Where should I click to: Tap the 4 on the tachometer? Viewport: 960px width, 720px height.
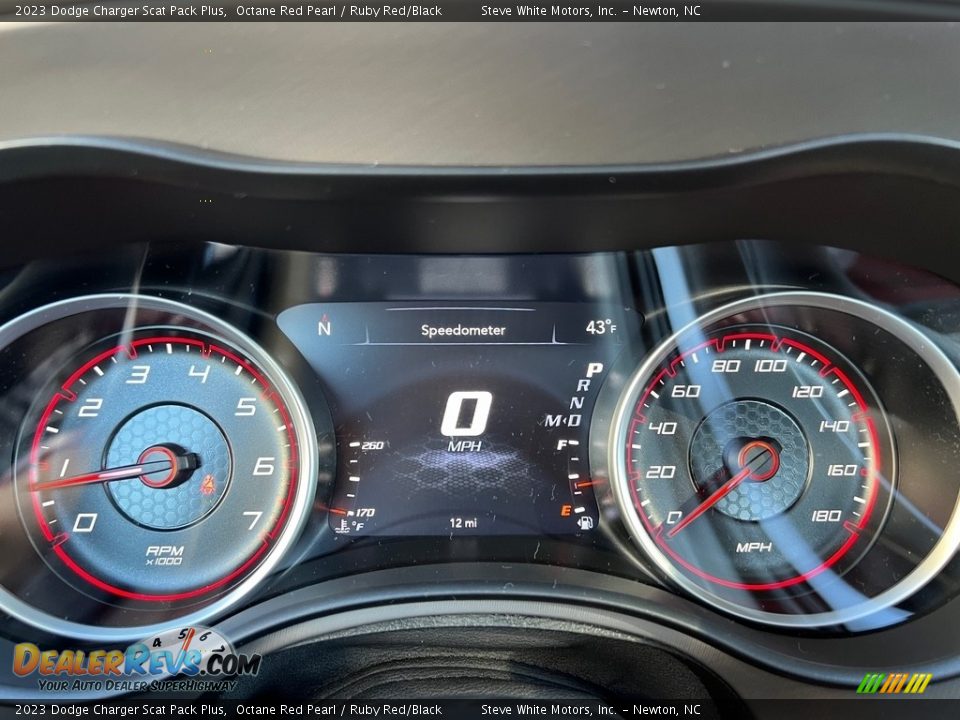point(199,373)
